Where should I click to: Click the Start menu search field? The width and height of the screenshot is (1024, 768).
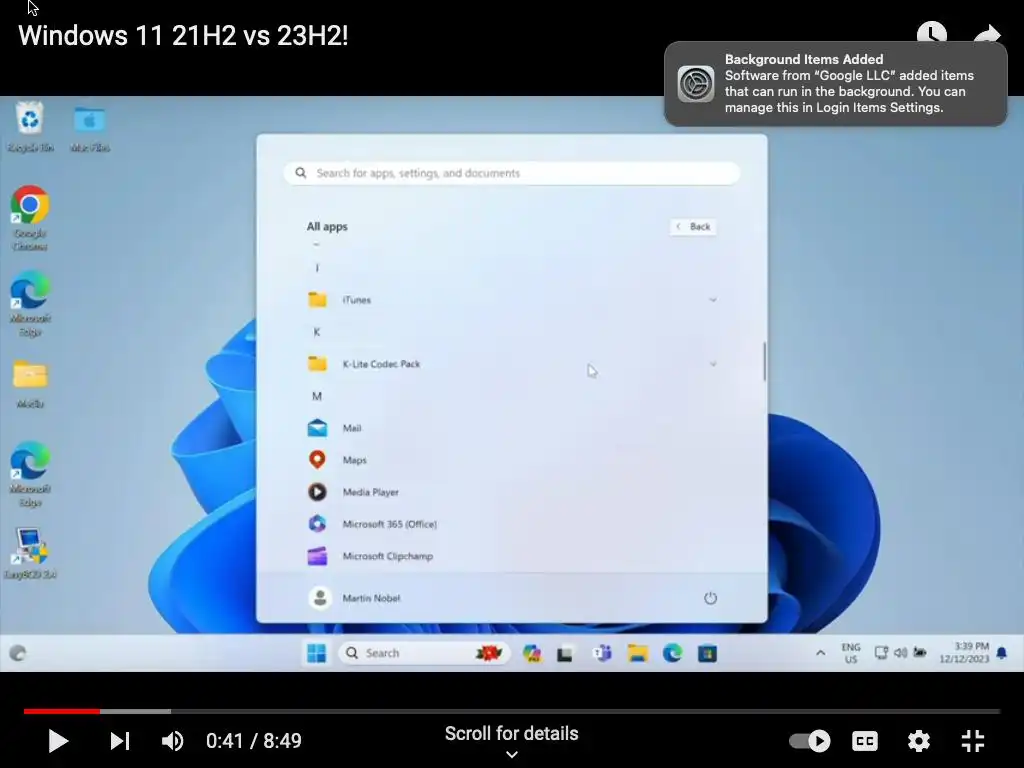(x=512, y=173)
